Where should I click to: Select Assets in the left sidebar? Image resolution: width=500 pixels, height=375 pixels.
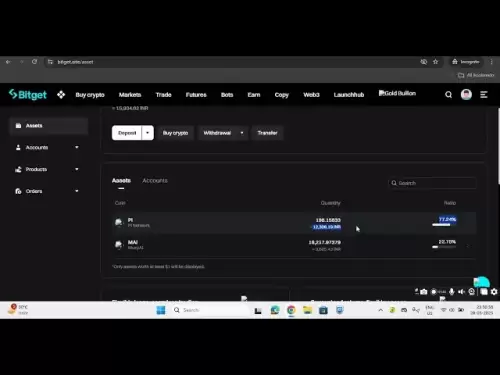(48, 126)
